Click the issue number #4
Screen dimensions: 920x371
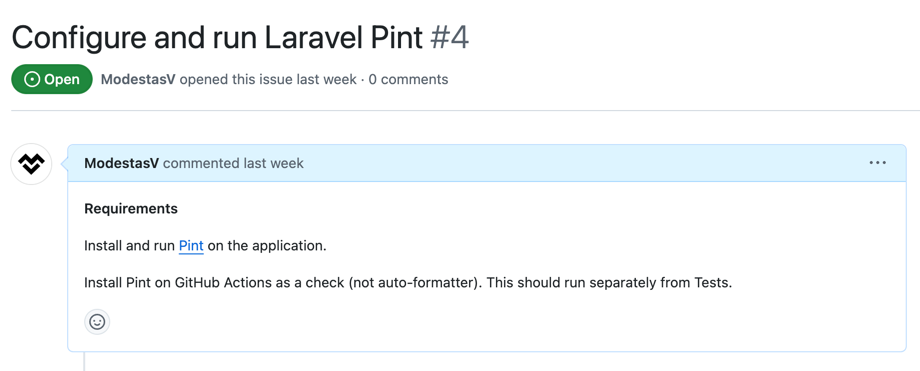[x=449, y=38]
